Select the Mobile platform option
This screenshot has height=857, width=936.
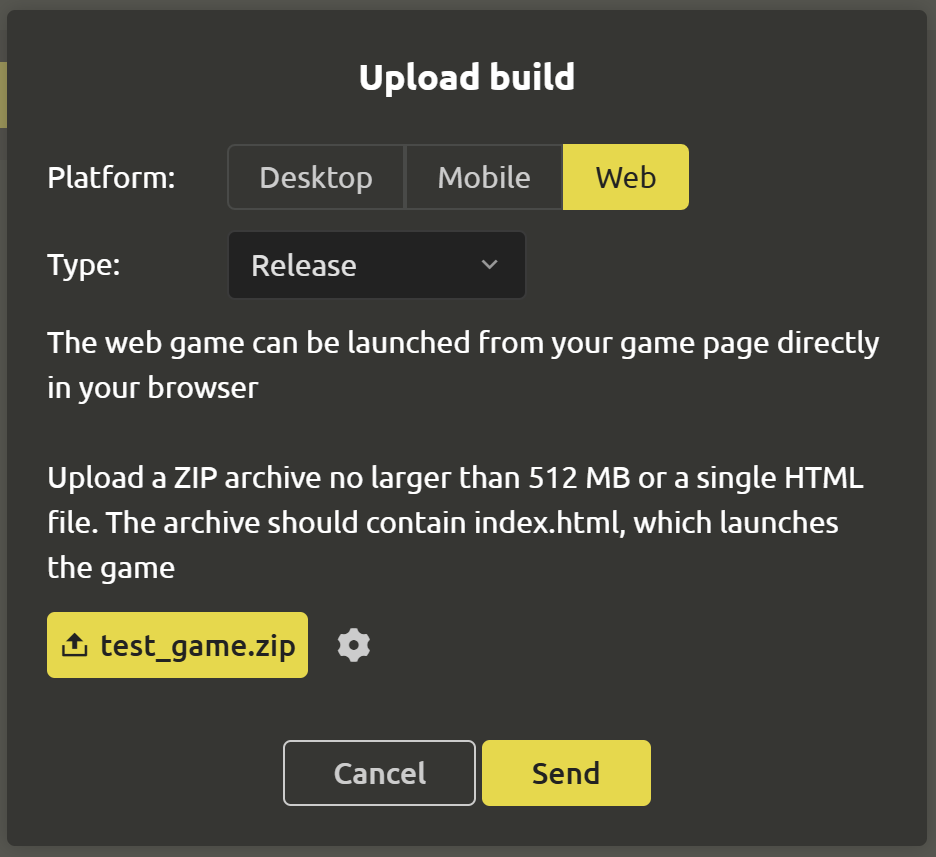point(484,177)
